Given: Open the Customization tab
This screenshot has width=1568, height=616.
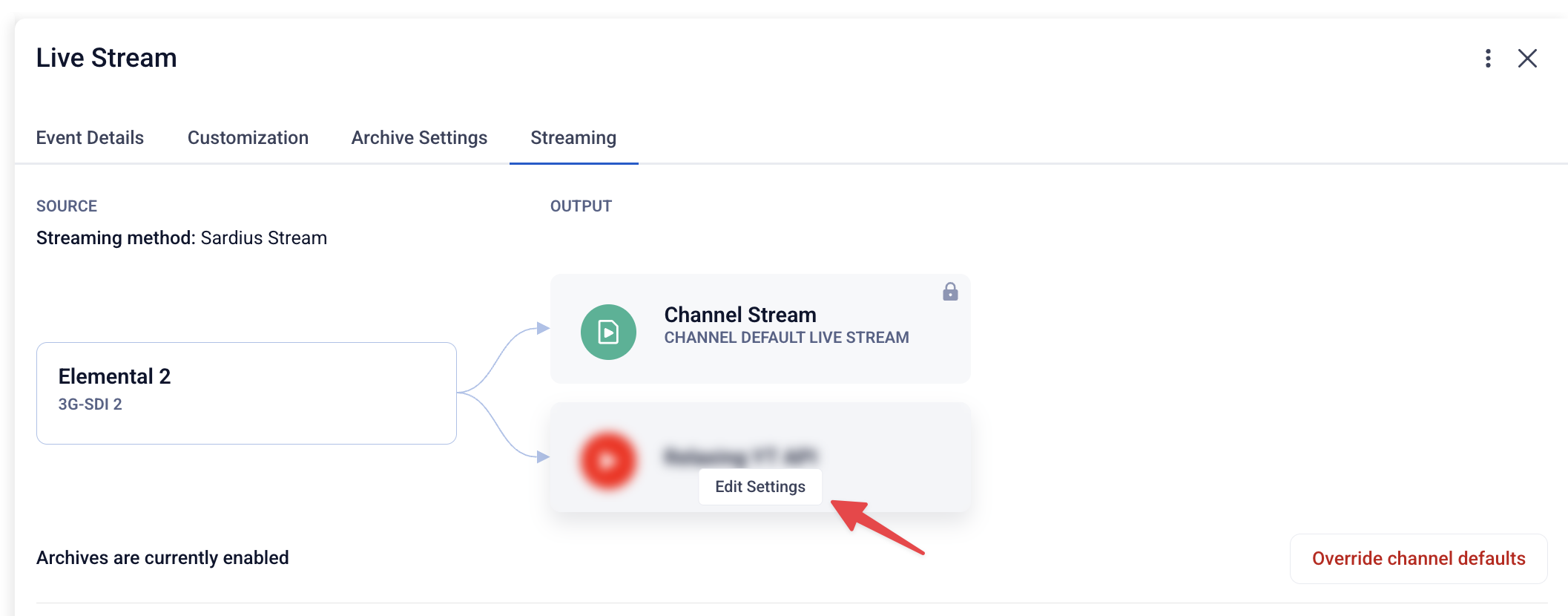Looking at the screenshot, I should (x=248, y=138).
